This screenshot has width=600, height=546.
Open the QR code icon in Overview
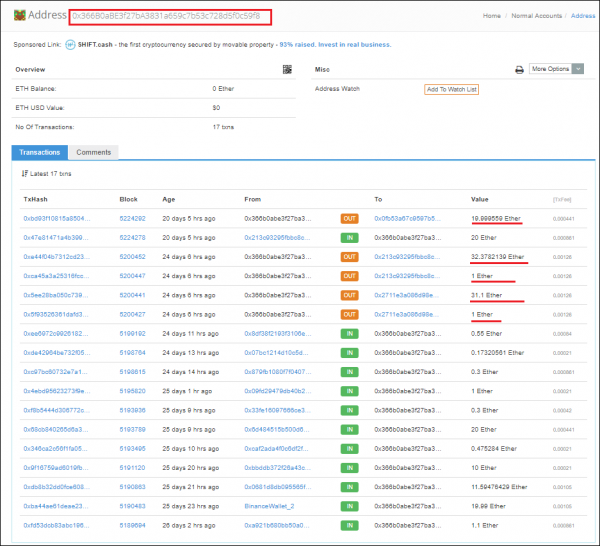click(288, 70)
